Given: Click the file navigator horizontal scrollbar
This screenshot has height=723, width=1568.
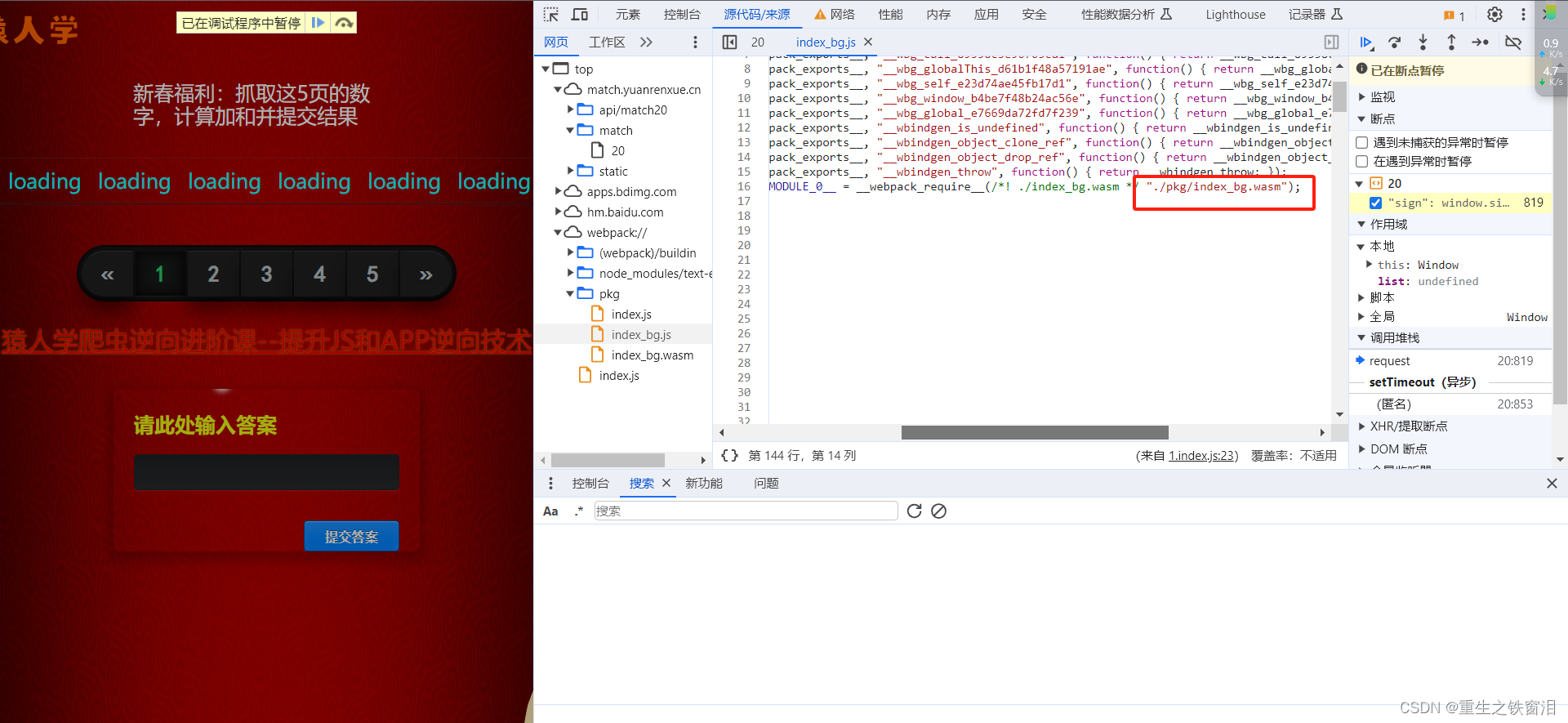Looking at the screenshot, I should pyautogui.click(x=608, y=460).
